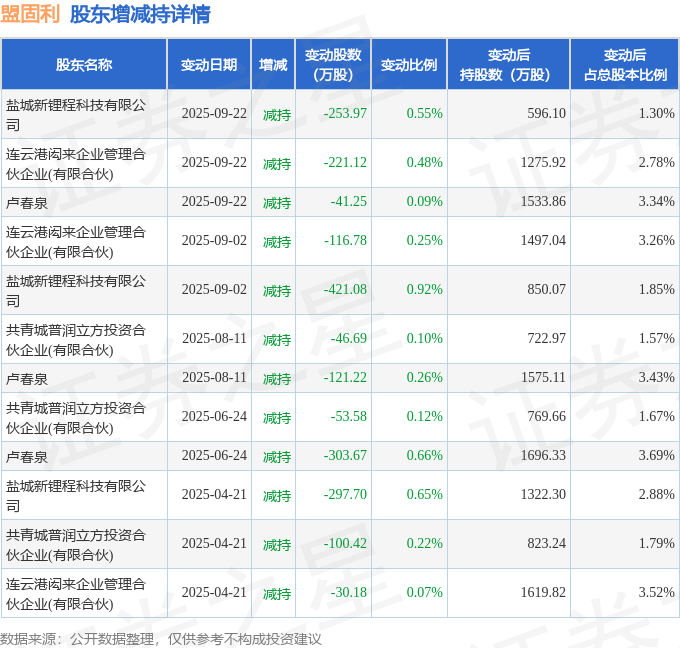The image size is (680, 648).
Task: Click the 减持 label in the 1322.30 row
Action: pos(277,496)
